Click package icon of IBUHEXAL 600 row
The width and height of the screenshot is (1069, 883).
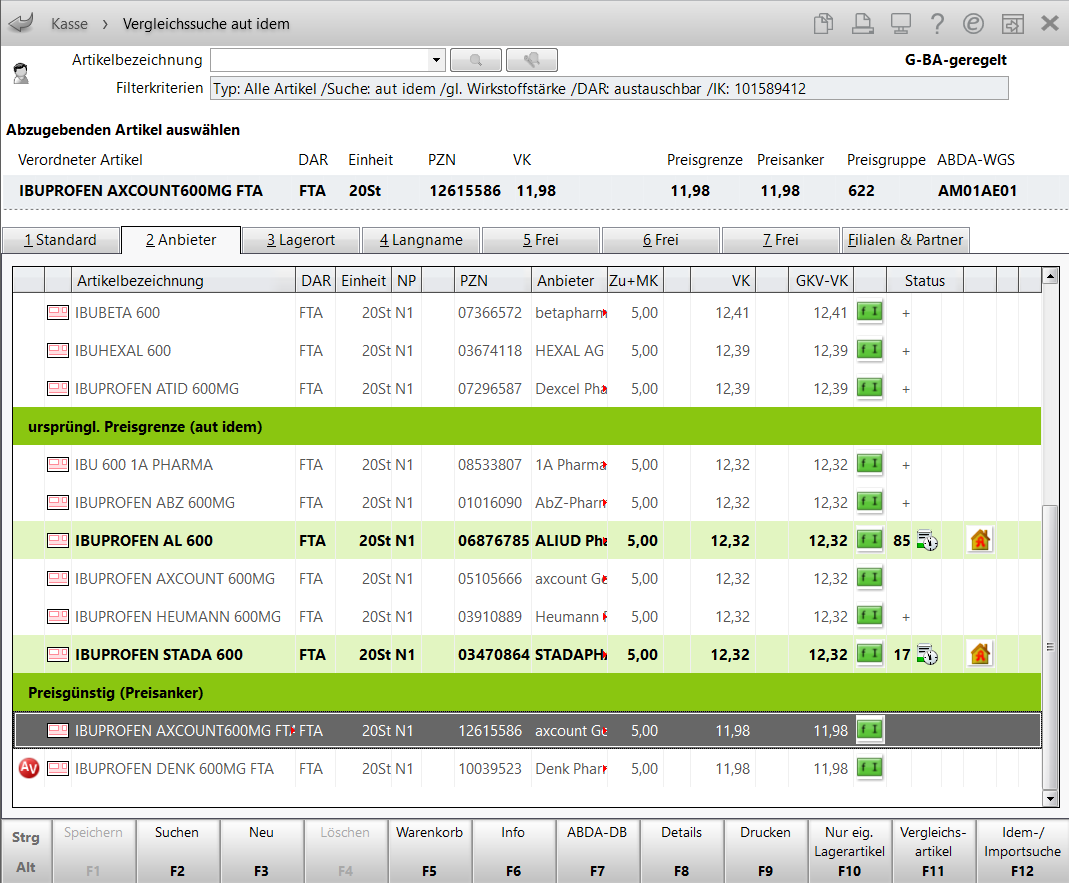point(58,351)
